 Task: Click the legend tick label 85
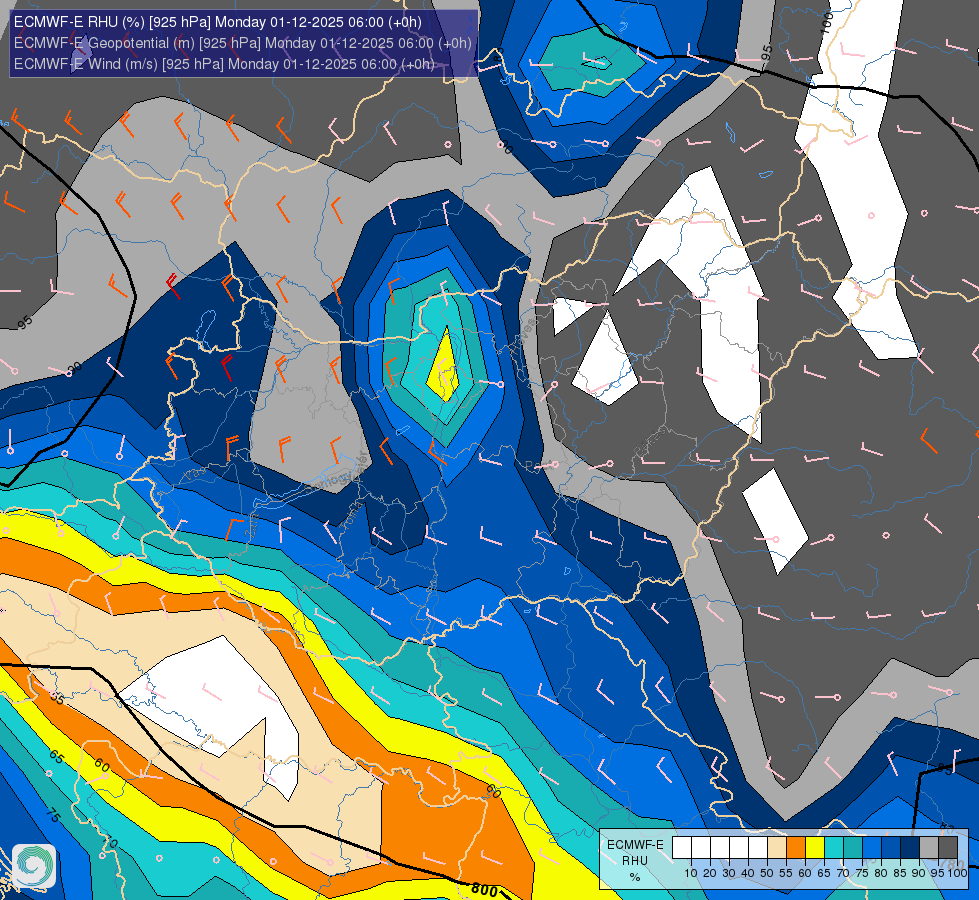[x=900, y=873]
